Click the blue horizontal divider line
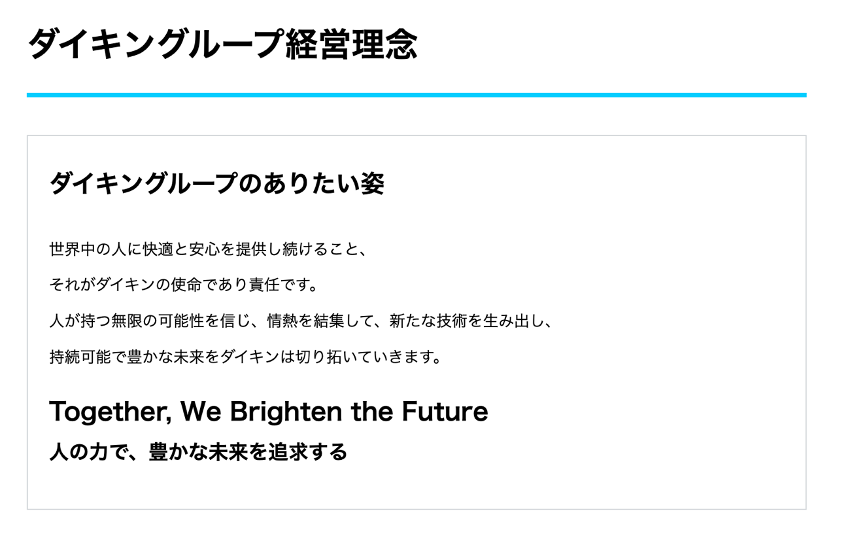This screenshot has height=542, width=850. coord(416,95)
